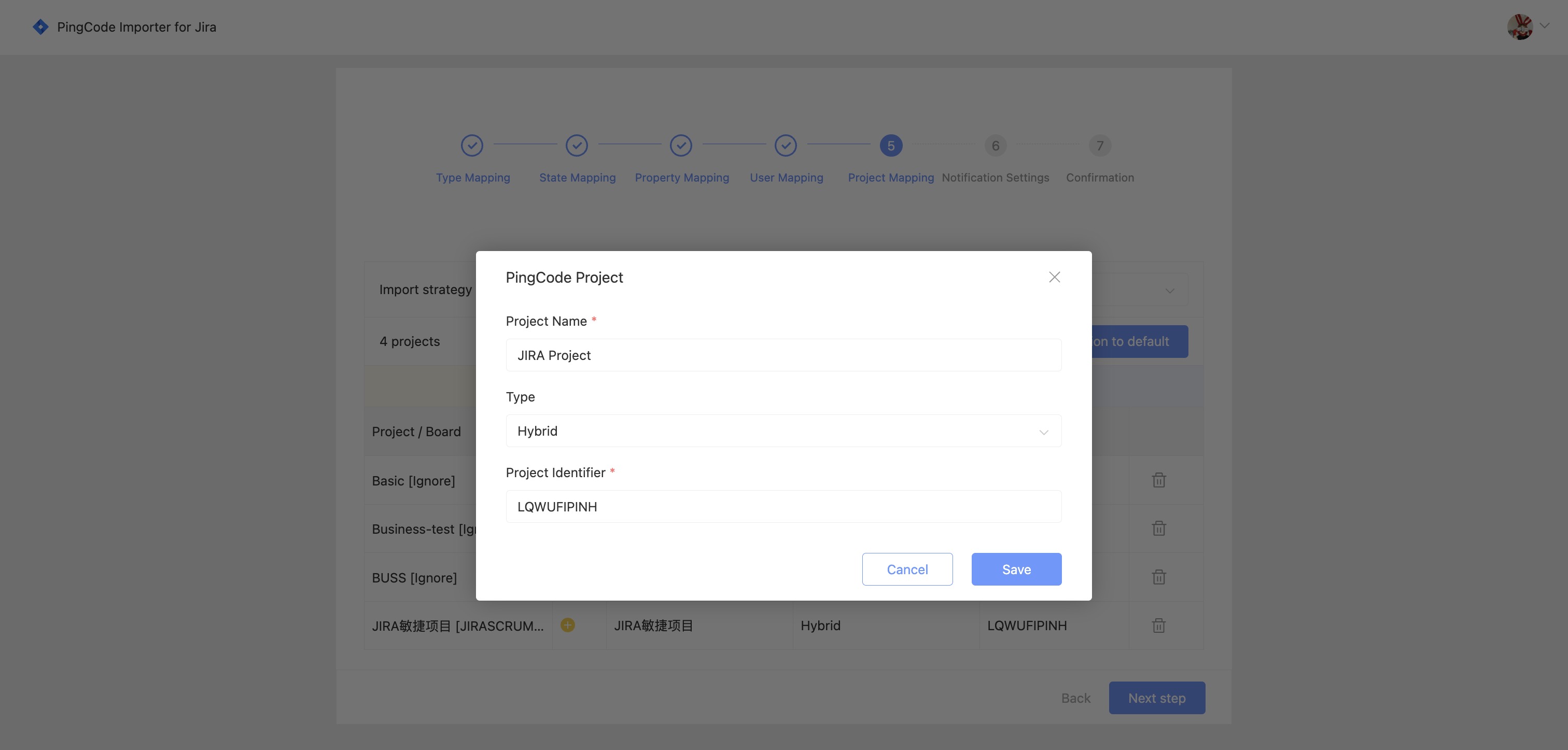Delete the BUSS [Ignore] row
Screen dimensions: 1568x750
pos(1159,577)
